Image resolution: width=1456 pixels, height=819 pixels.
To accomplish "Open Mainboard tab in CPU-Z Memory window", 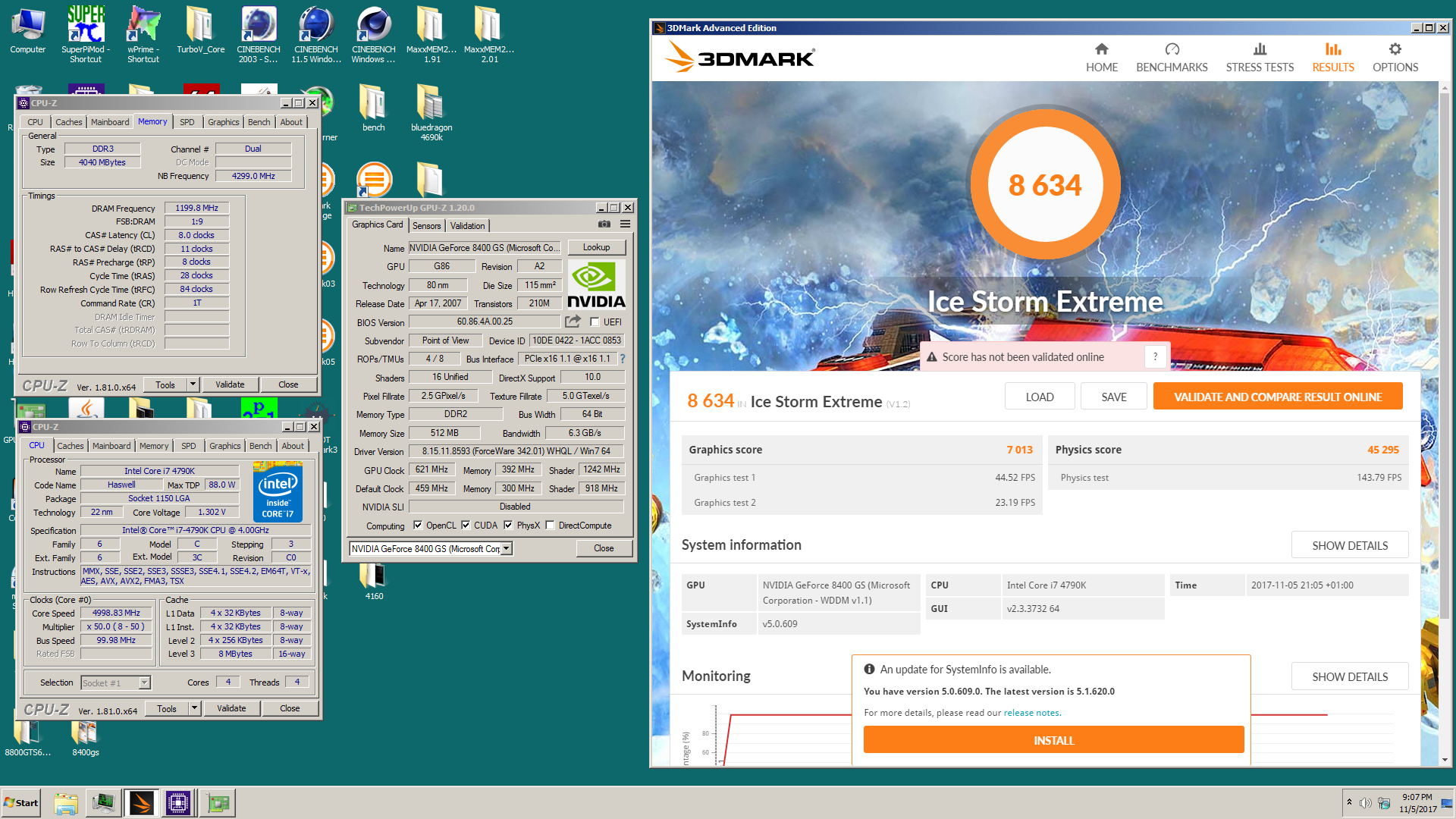I will 110,122.
